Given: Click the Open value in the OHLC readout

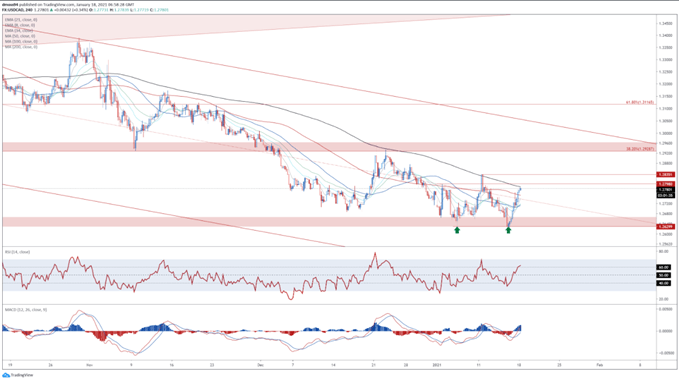Looking at the screenshot, I should 100,10.
